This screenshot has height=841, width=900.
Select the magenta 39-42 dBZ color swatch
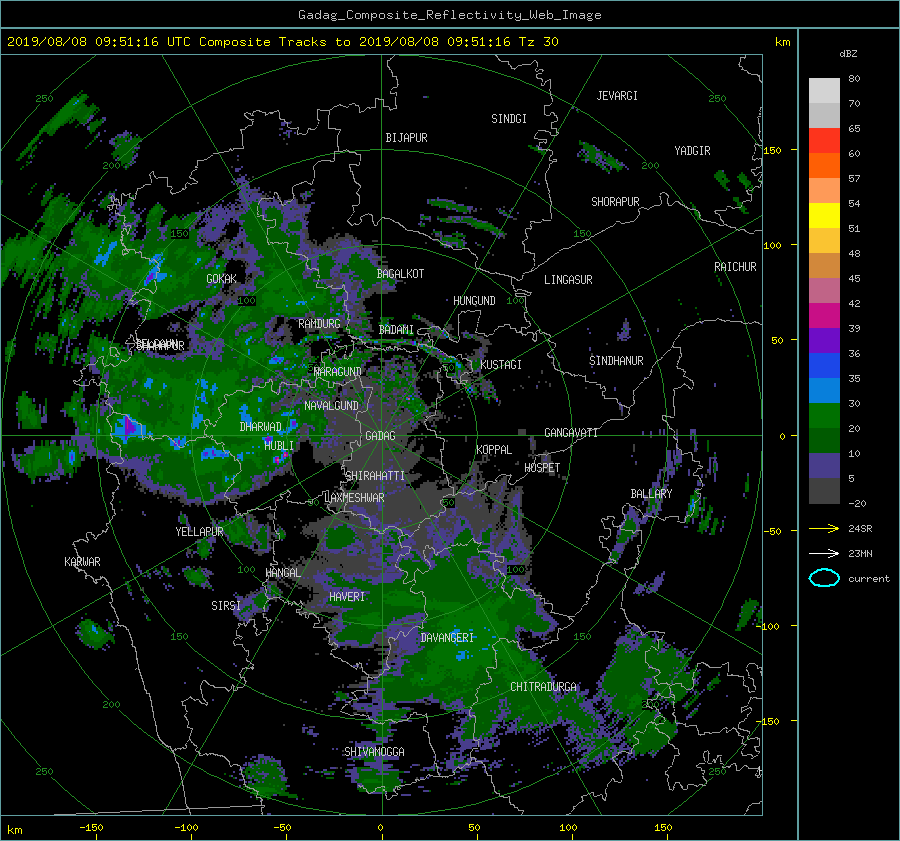tap(824, 316)
